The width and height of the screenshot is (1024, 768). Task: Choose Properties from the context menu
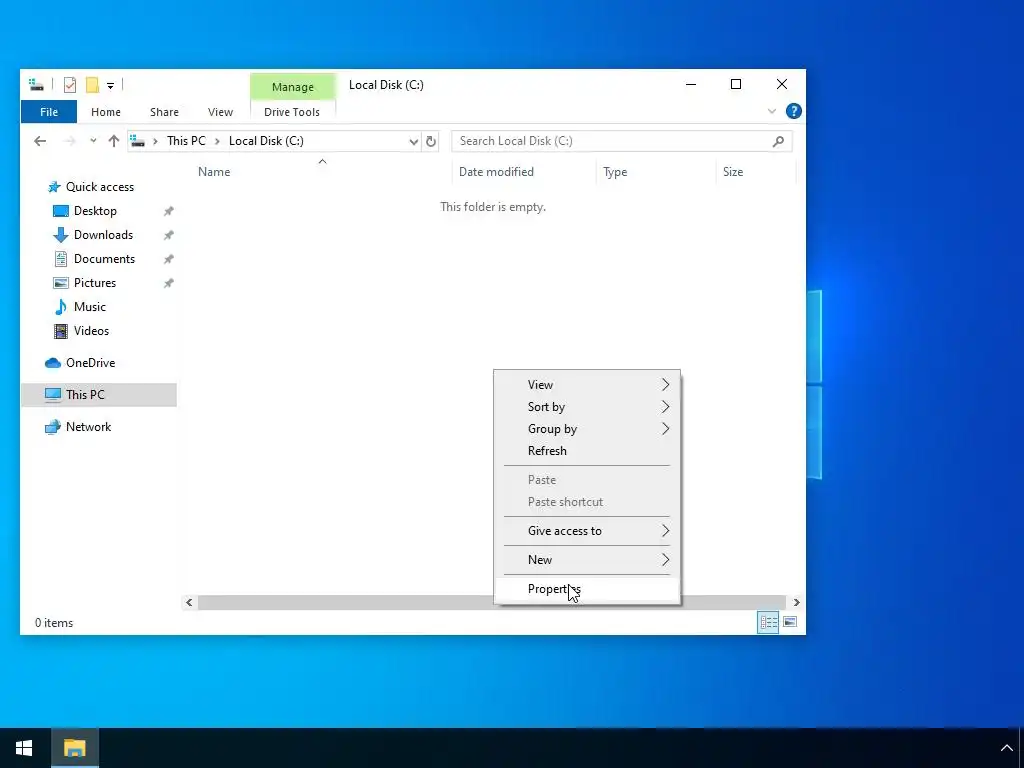(586, 589)
